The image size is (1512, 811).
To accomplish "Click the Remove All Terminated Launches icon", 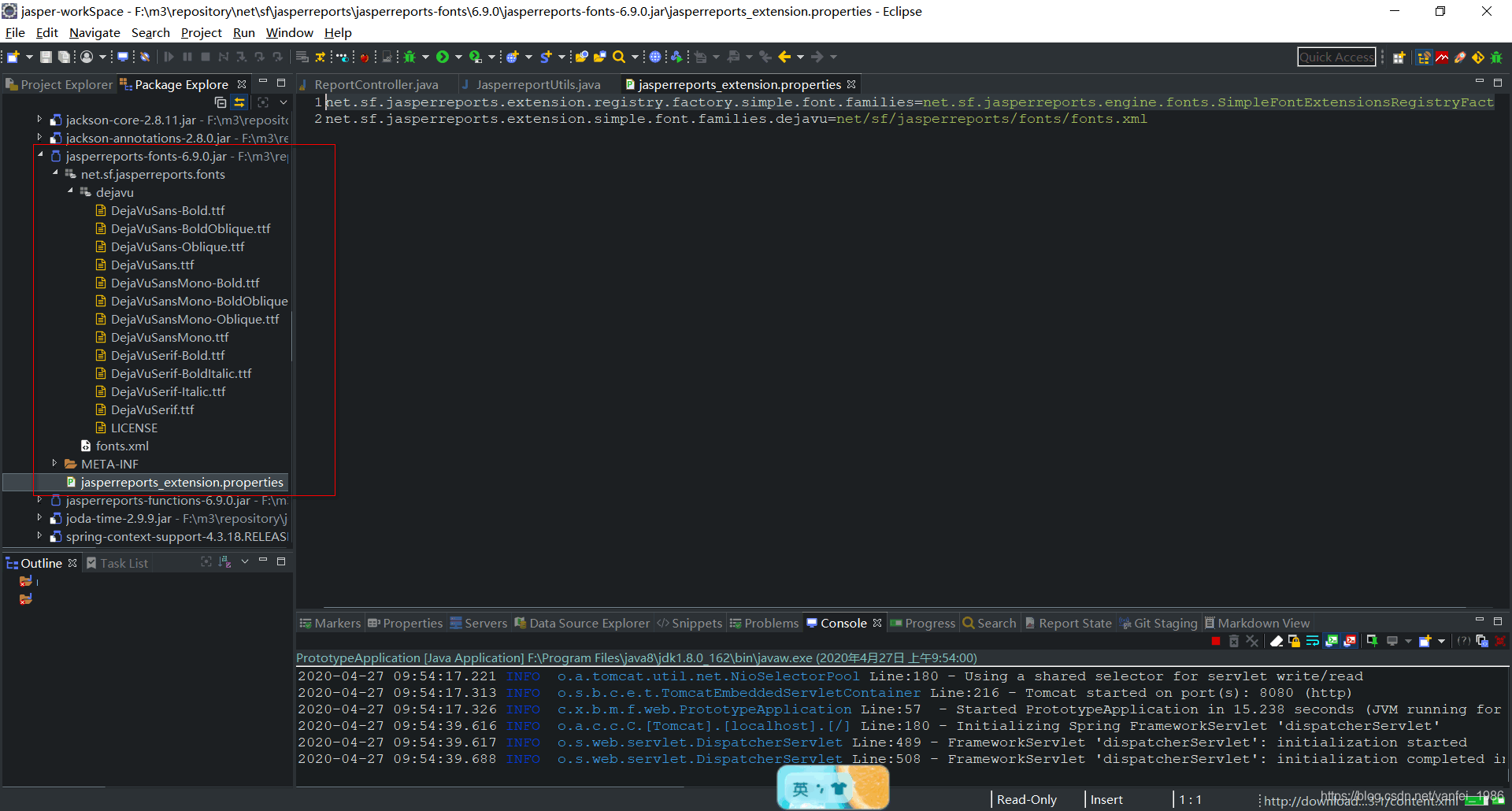I will pyautogui.click(x=1252, y=641).
